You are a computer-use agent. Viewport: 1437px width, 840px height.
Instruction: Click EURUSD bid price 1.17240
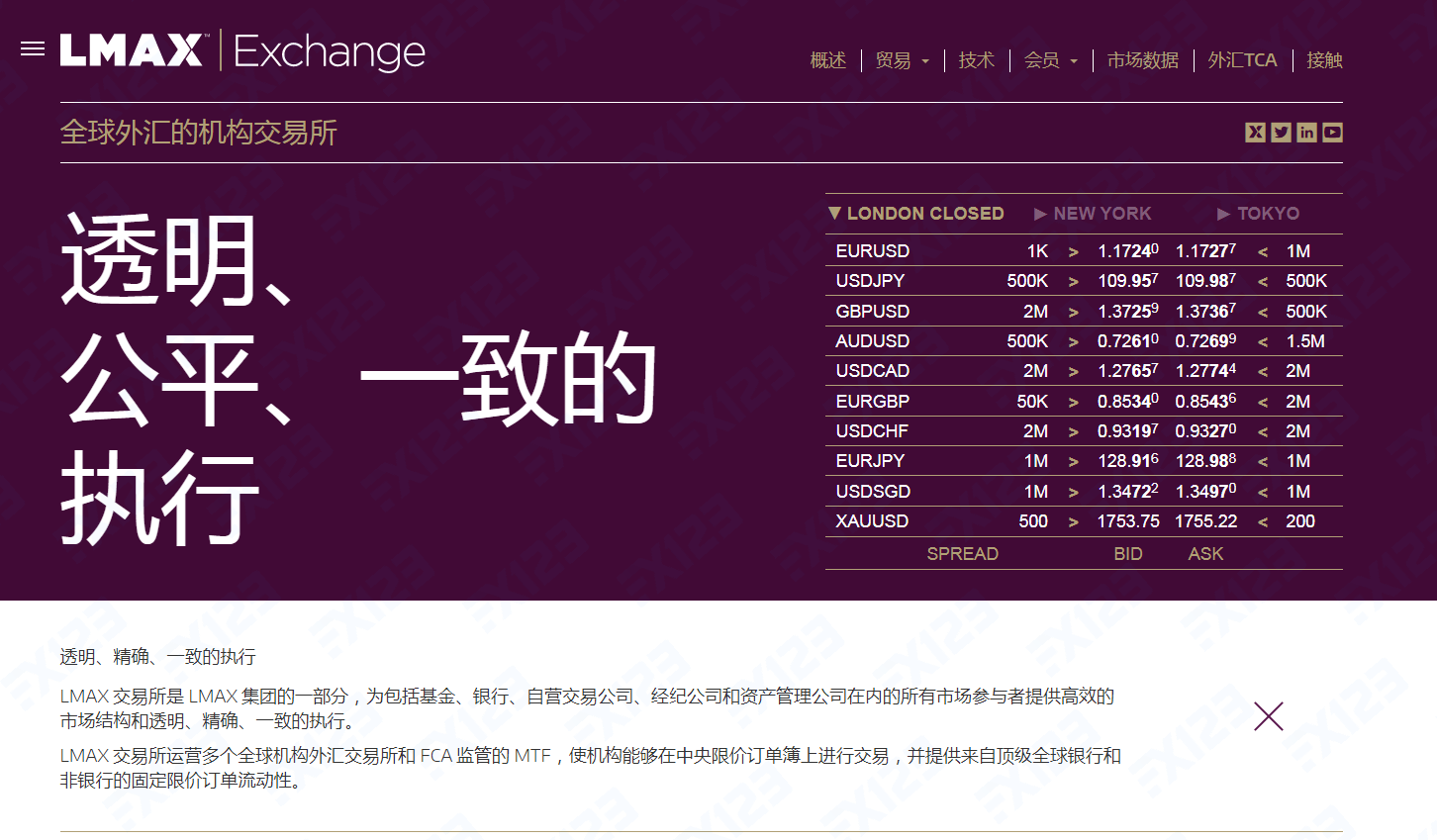click(x=1128, y=251)
